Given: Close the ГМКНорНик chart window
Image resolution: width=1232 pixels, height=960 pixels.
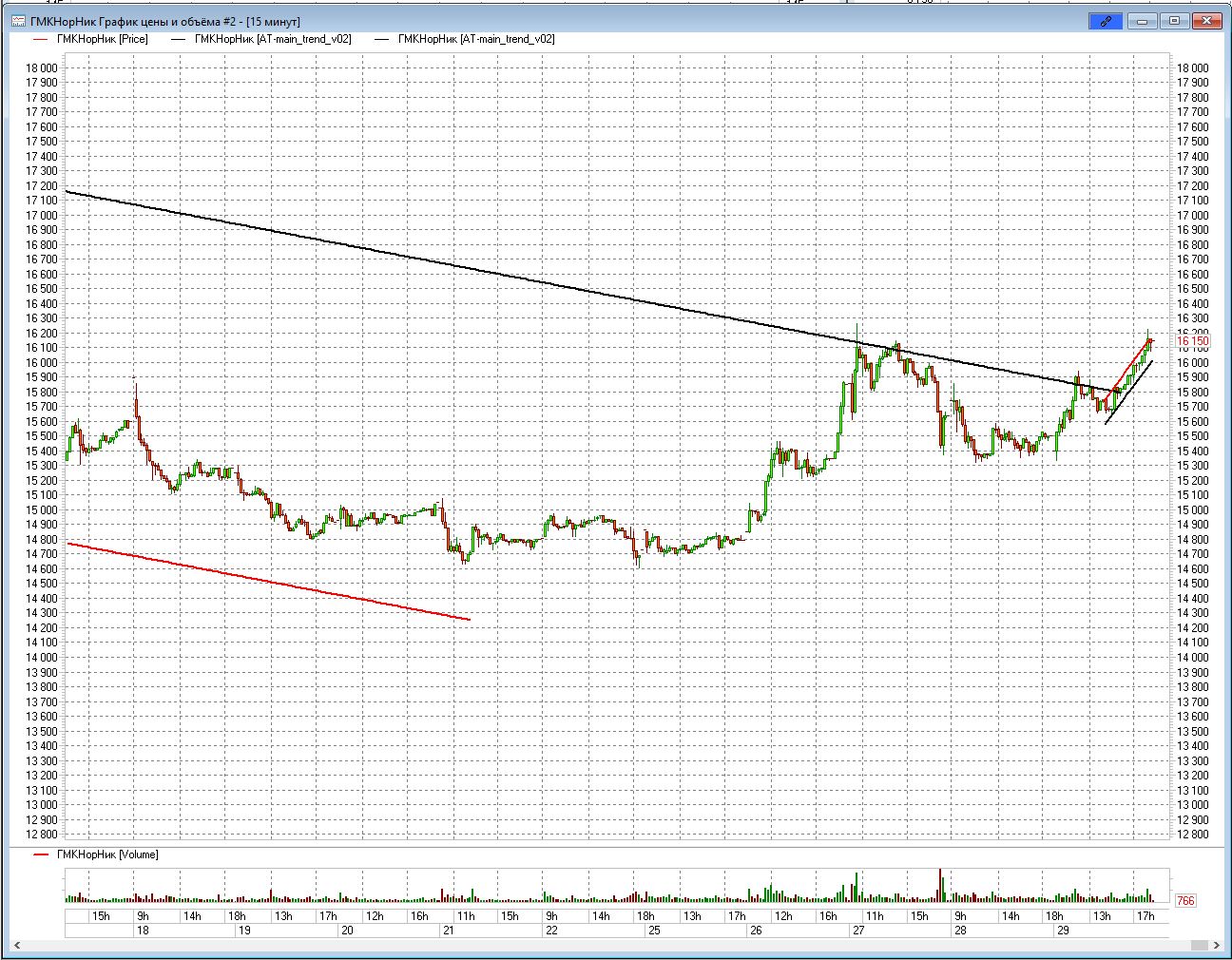Looking at the screenshot, I should [1208, 21].
